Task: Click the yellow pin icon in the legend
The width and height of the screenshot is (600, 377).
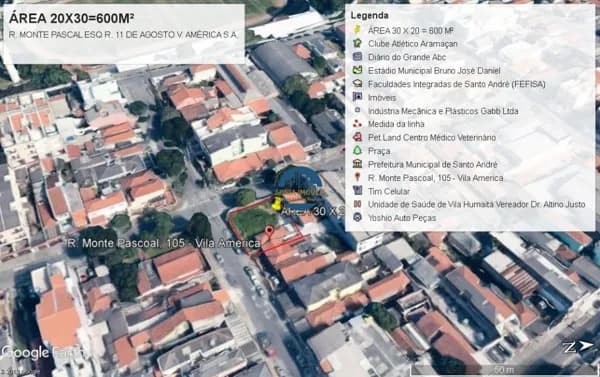Action: [x=357, y=29]
